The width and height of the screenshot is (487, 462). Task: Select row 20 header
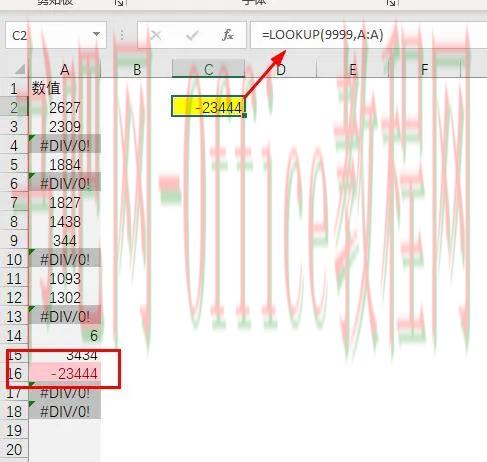14,450
